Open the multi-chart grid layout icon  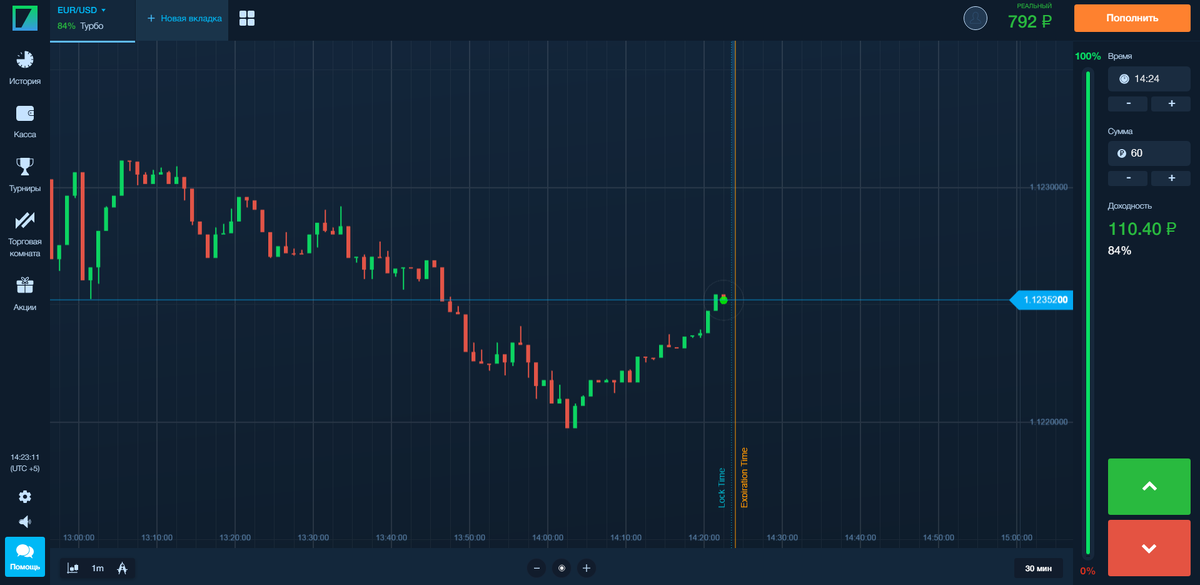247,18
